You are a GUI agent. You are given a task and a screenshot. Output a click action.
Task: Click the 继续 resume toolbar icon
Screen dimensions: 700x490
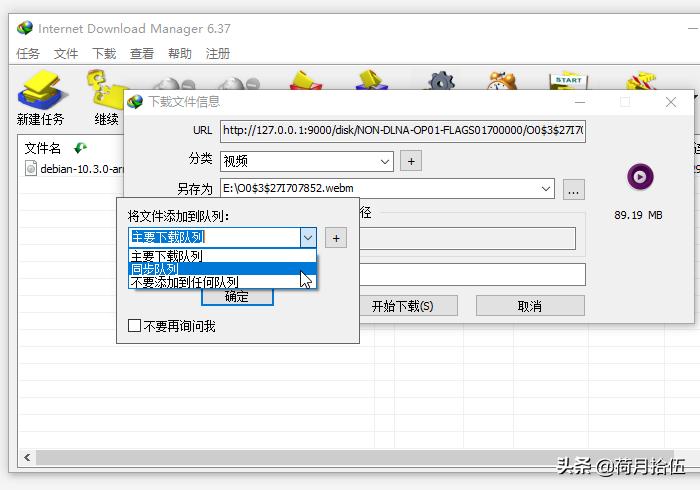tap(105, 91)
